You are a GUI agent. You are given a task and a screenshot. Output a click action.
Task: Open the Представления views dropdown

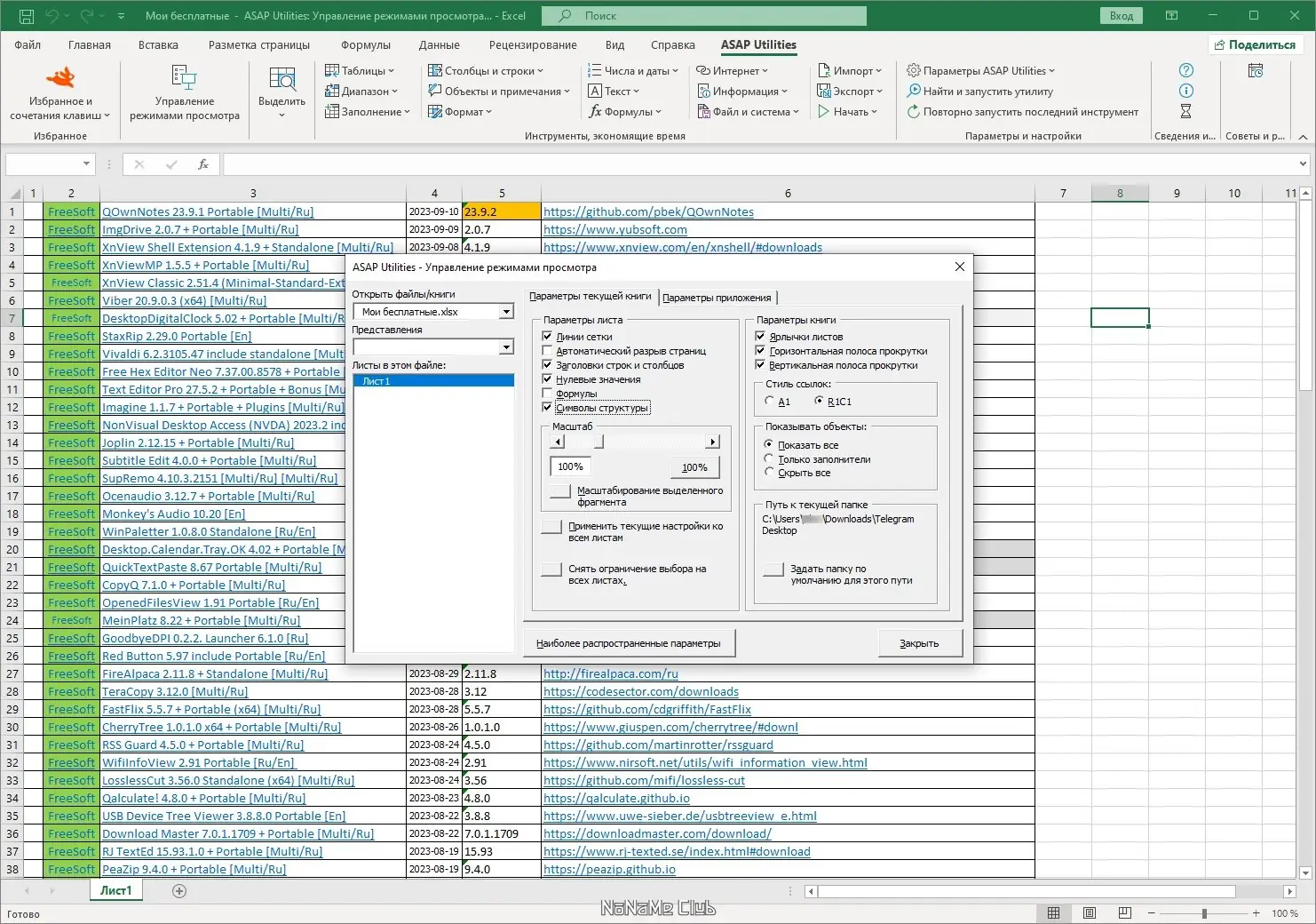506,347
